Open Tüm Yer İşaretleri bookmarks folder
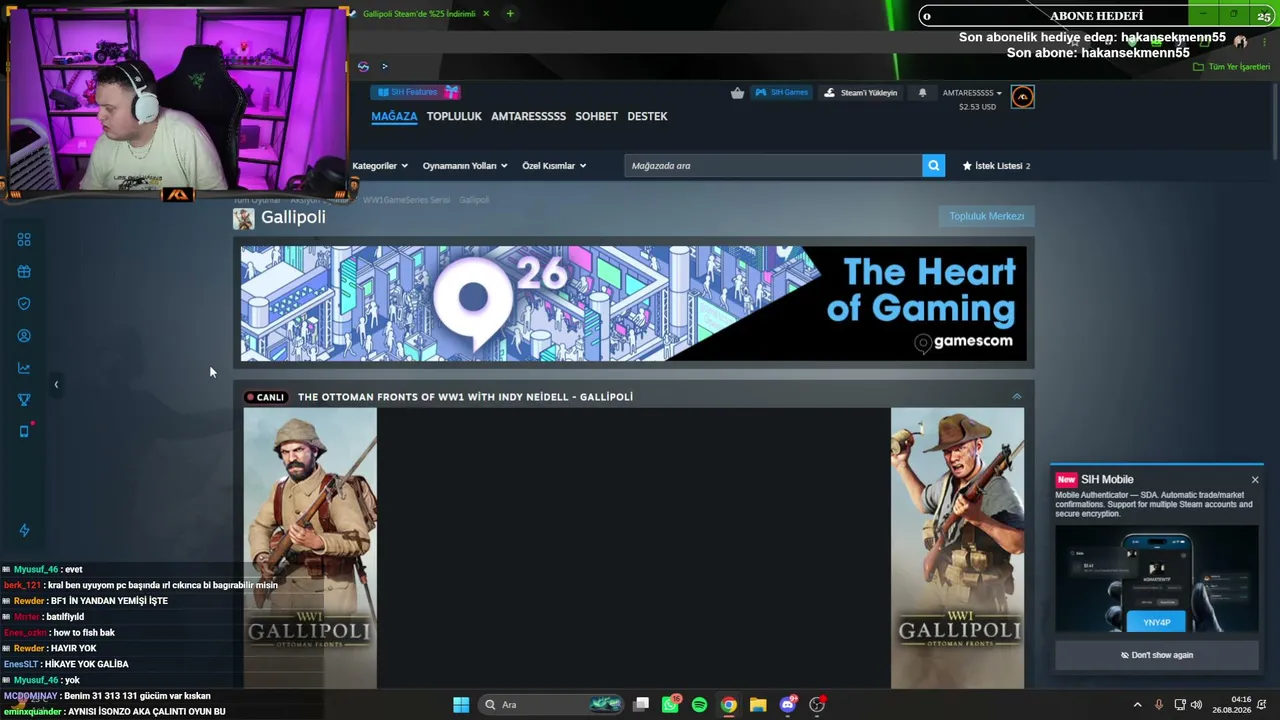1280x720 pixels. coord(1231,67)
